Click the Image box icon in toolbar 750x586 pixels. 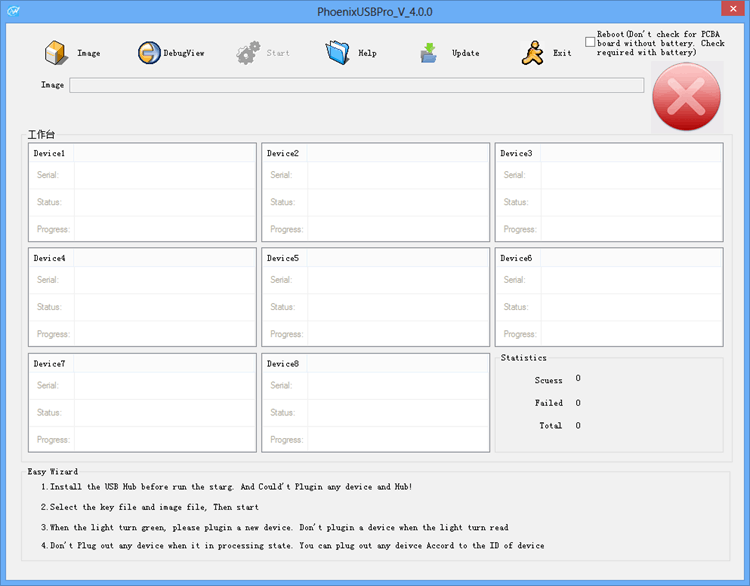[x=56, y=53]
